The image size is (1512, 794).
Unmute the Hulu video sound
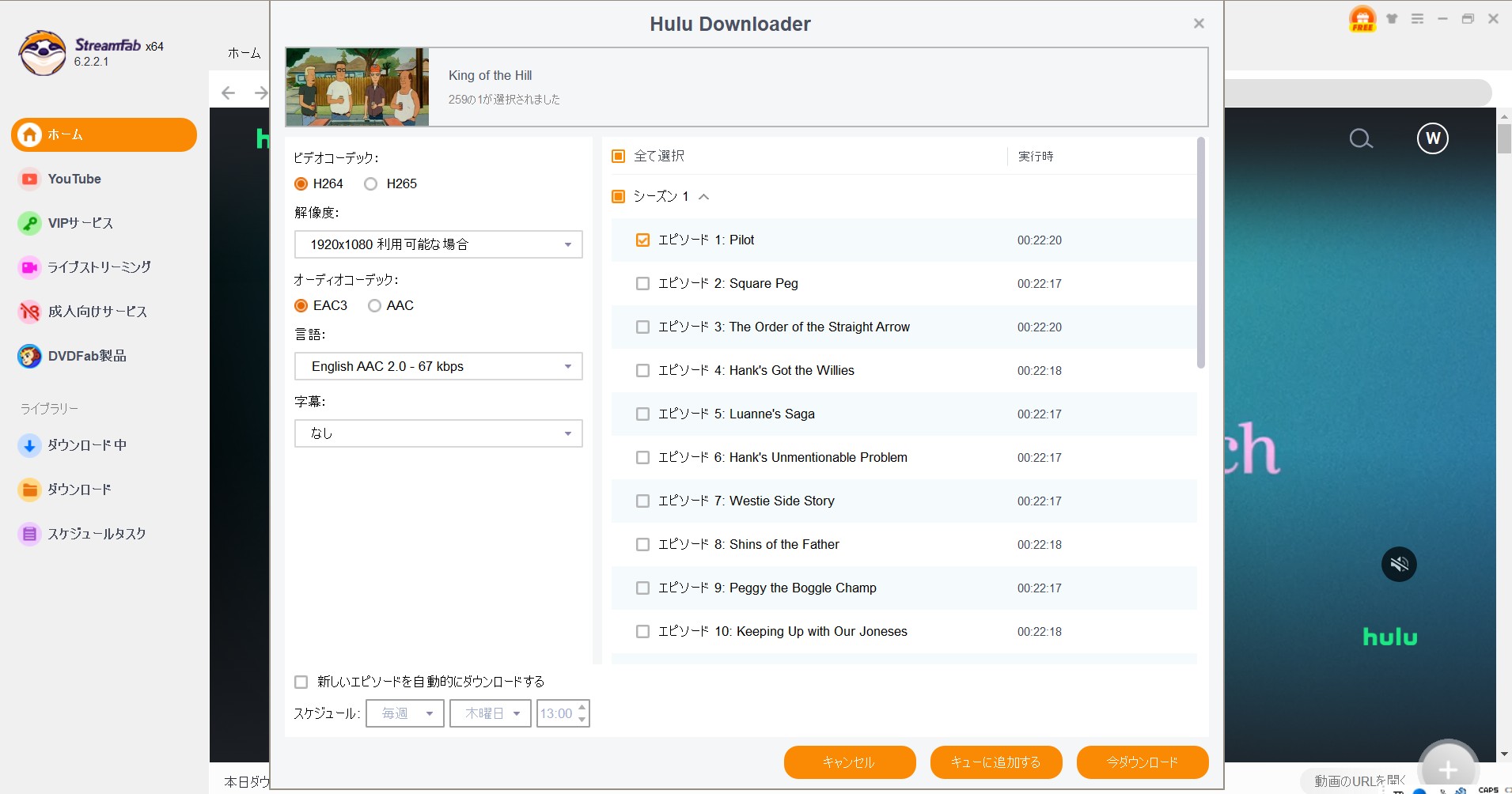1399,564
